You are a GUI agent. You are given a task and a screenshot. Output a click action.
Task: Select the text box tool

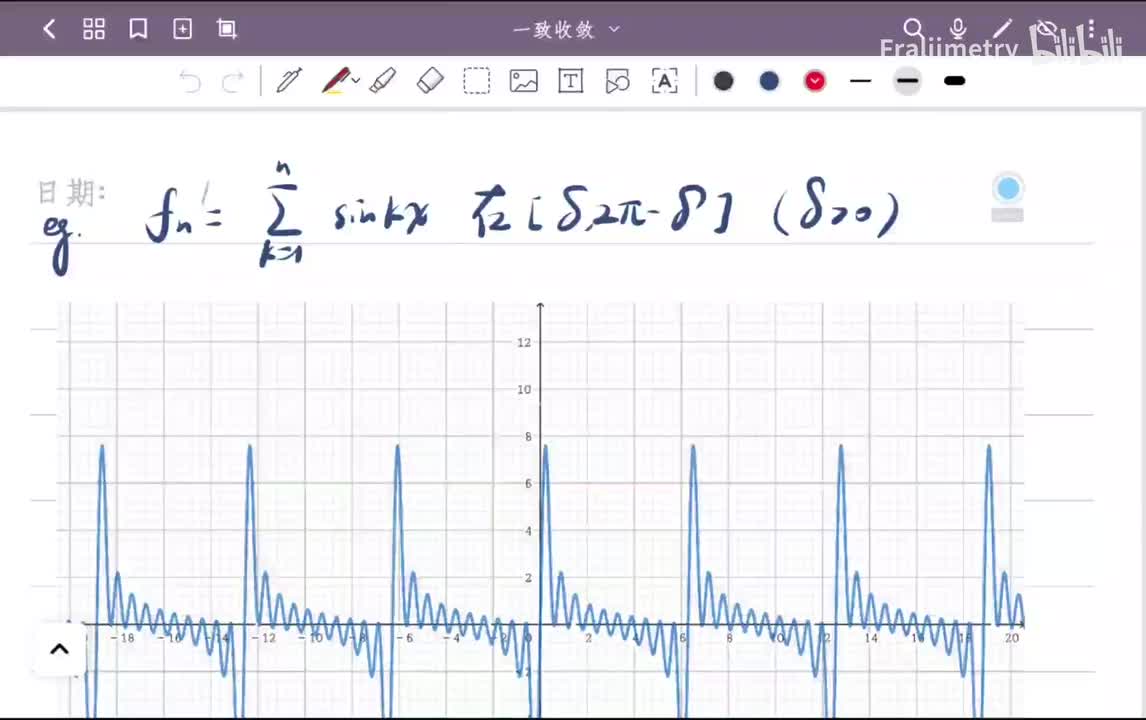click(x=571, y=80)
